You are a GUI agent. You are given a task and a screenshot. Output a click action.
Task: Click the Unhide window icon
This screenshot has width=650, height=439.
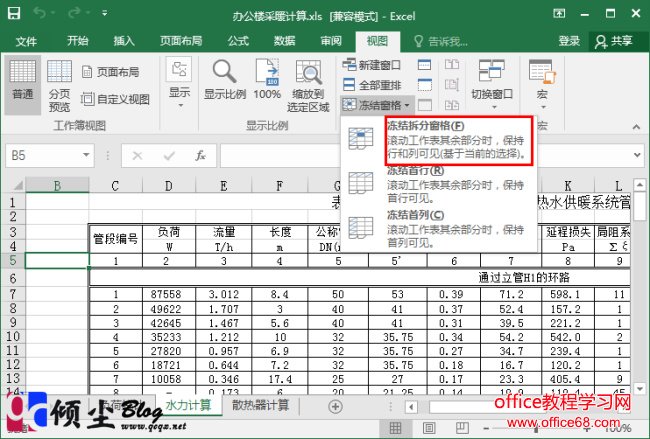(x=424, y=105)
